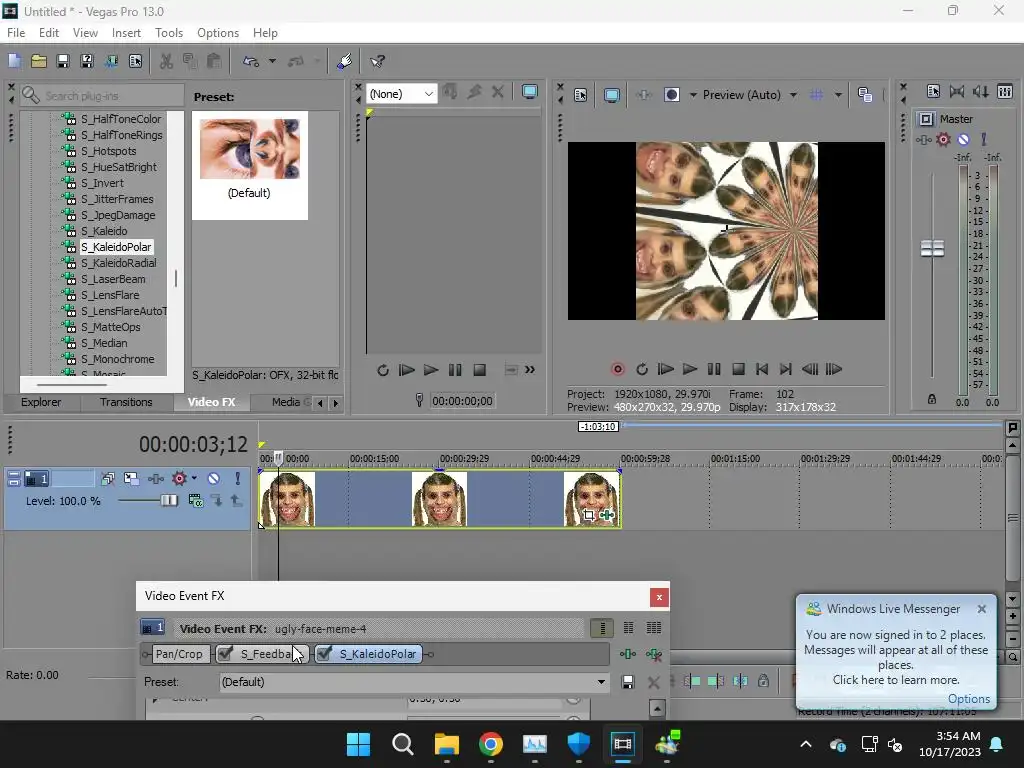Open Track FX gear icon on track 1
The height and width of the screenshot is (768, 1024).
click(179, 479)
